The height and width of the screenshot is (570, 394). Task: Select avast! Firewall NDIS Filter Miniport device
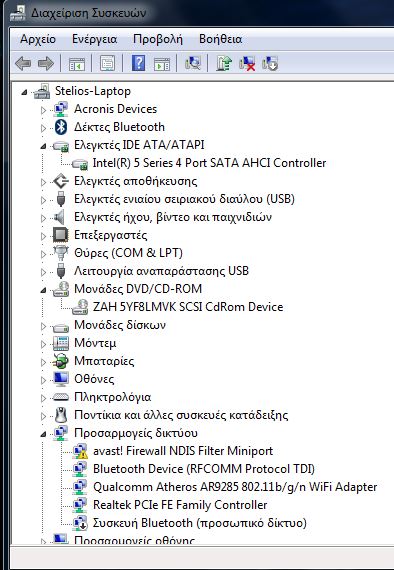tap(183, 451)
